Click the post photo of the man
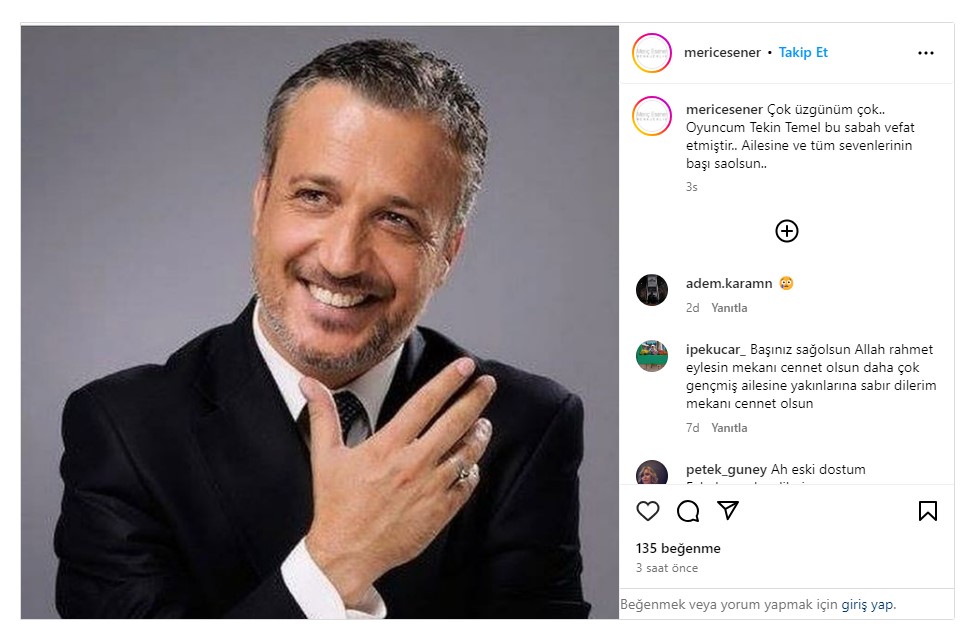972x627 pixels. coord(320,320)
